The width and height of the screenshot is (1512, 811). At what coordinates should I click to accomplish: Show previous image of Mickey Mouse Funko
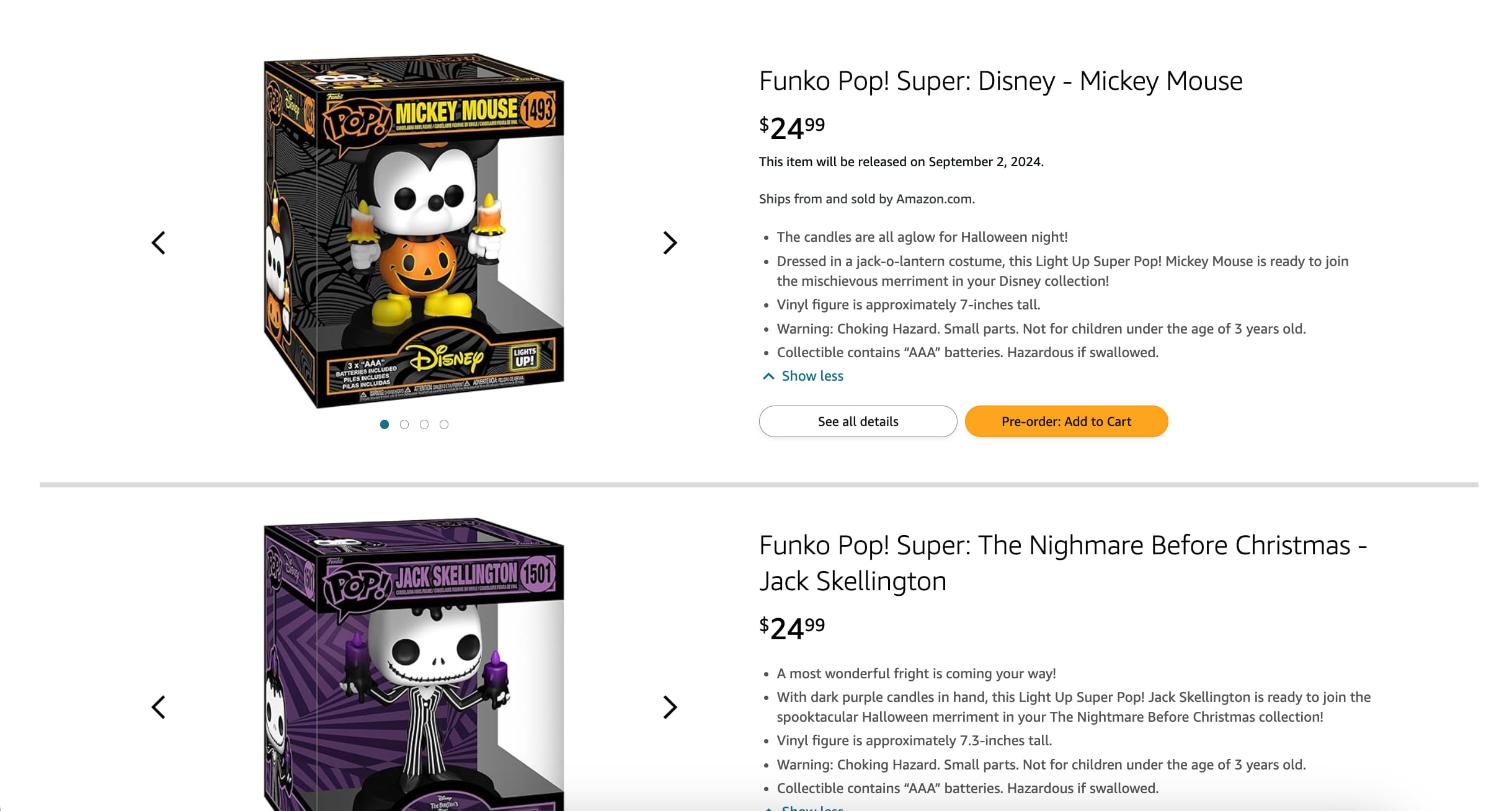tap(159, 243)
